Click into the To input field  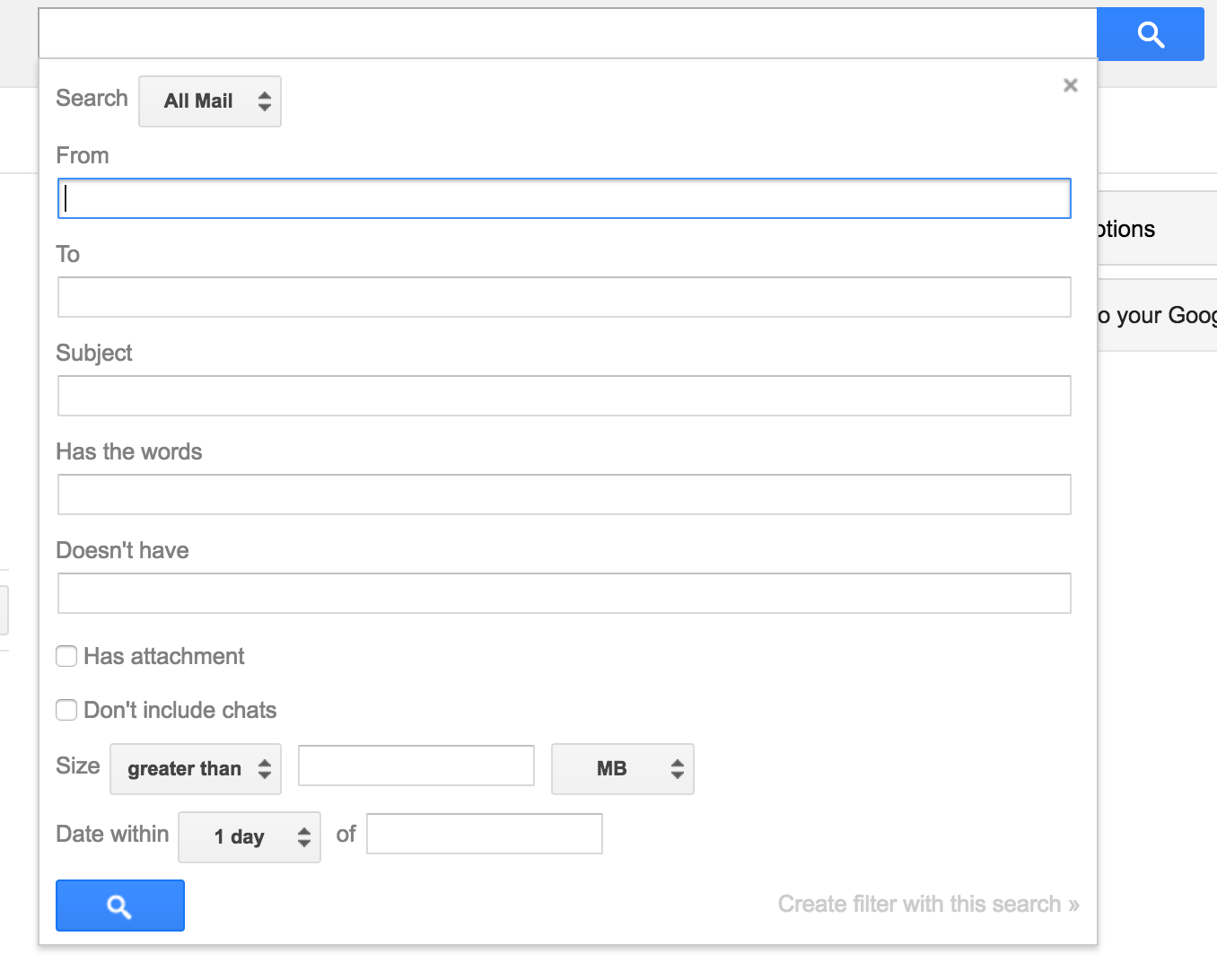tap(565, 297)
